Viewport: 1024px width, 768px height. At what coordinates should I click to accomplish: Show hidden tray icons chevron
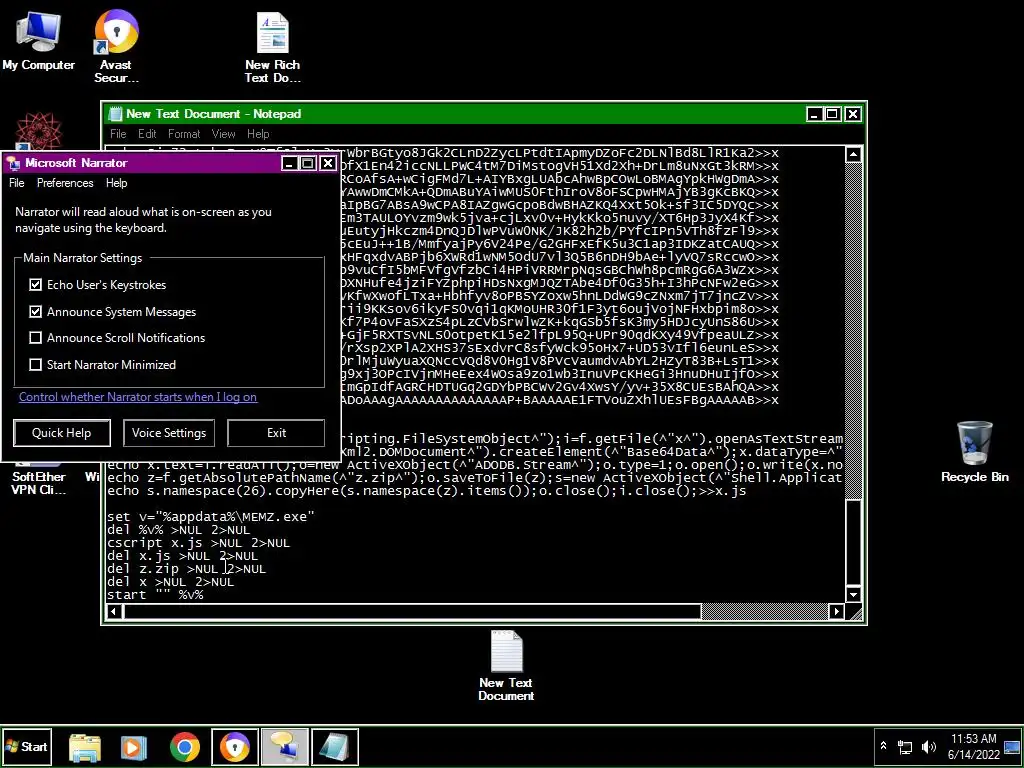click(x=884, y=746)
